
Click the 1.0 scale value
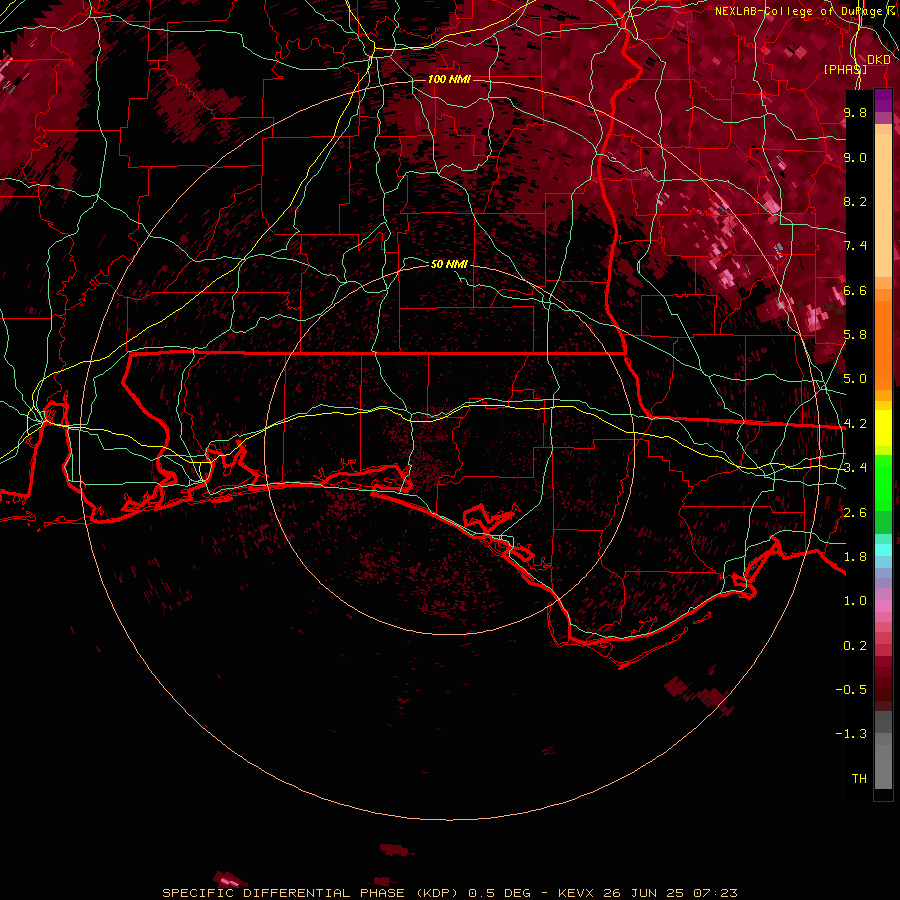click(855, 601)
